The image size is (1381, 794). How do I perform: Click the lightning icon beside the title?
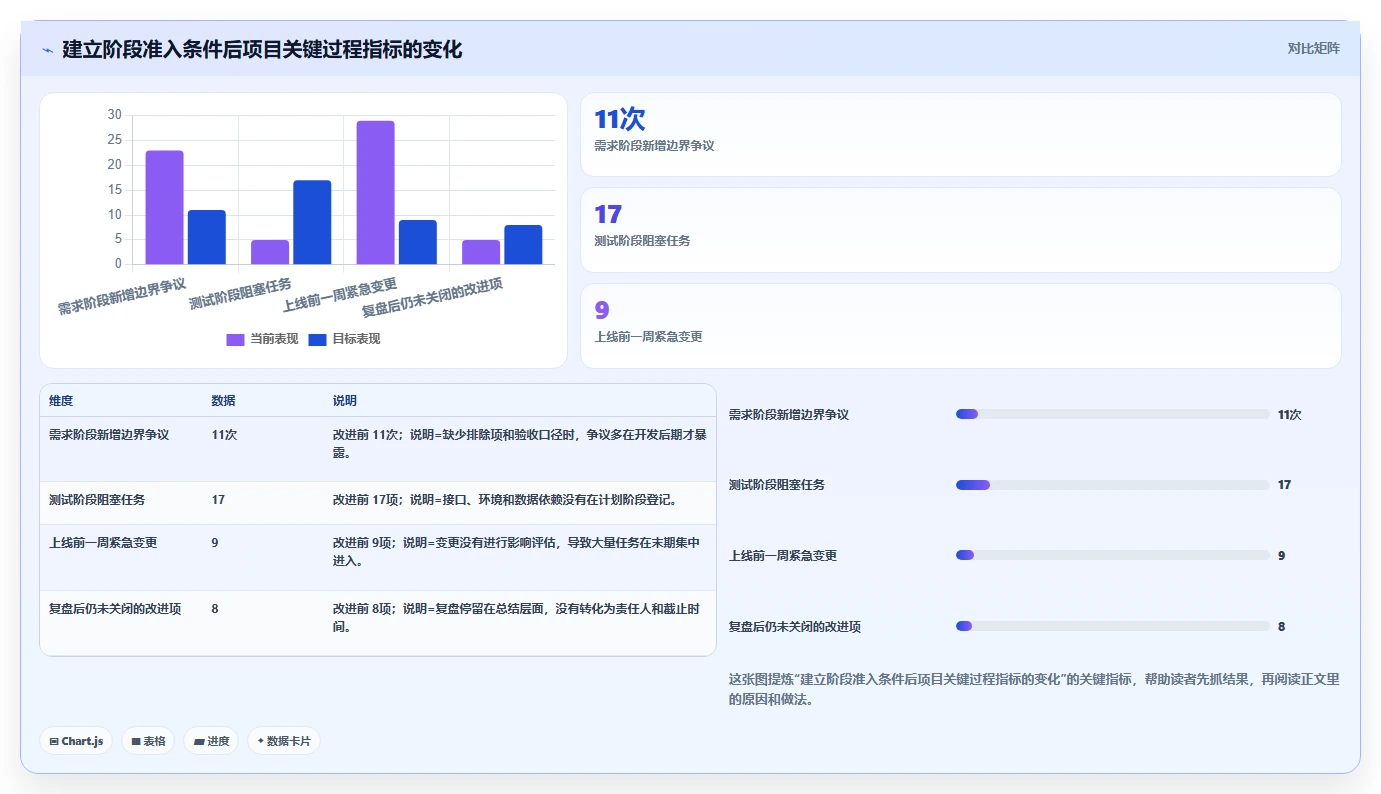tap(47, 50)
